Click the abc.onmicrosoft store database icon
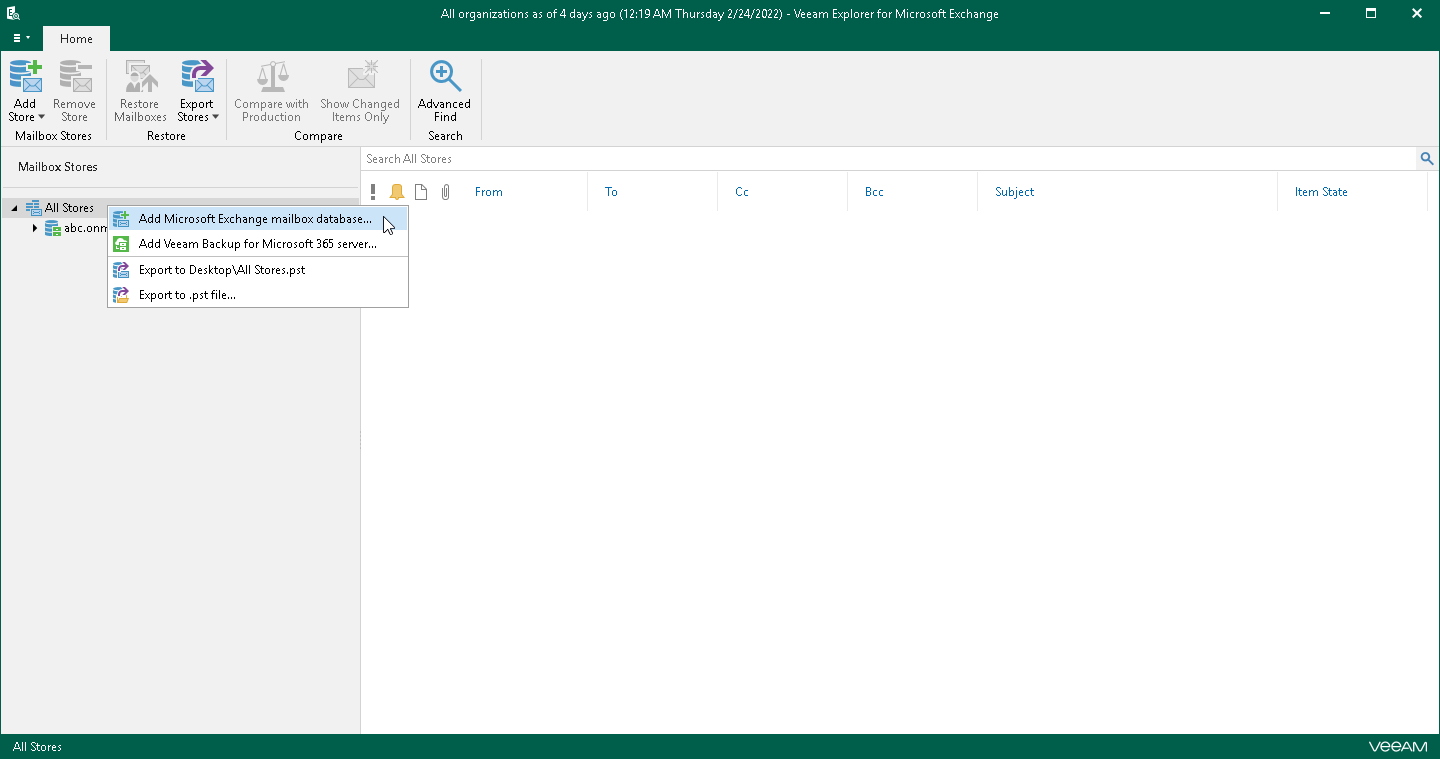The image size is (1440, 759). click(53, 228)
